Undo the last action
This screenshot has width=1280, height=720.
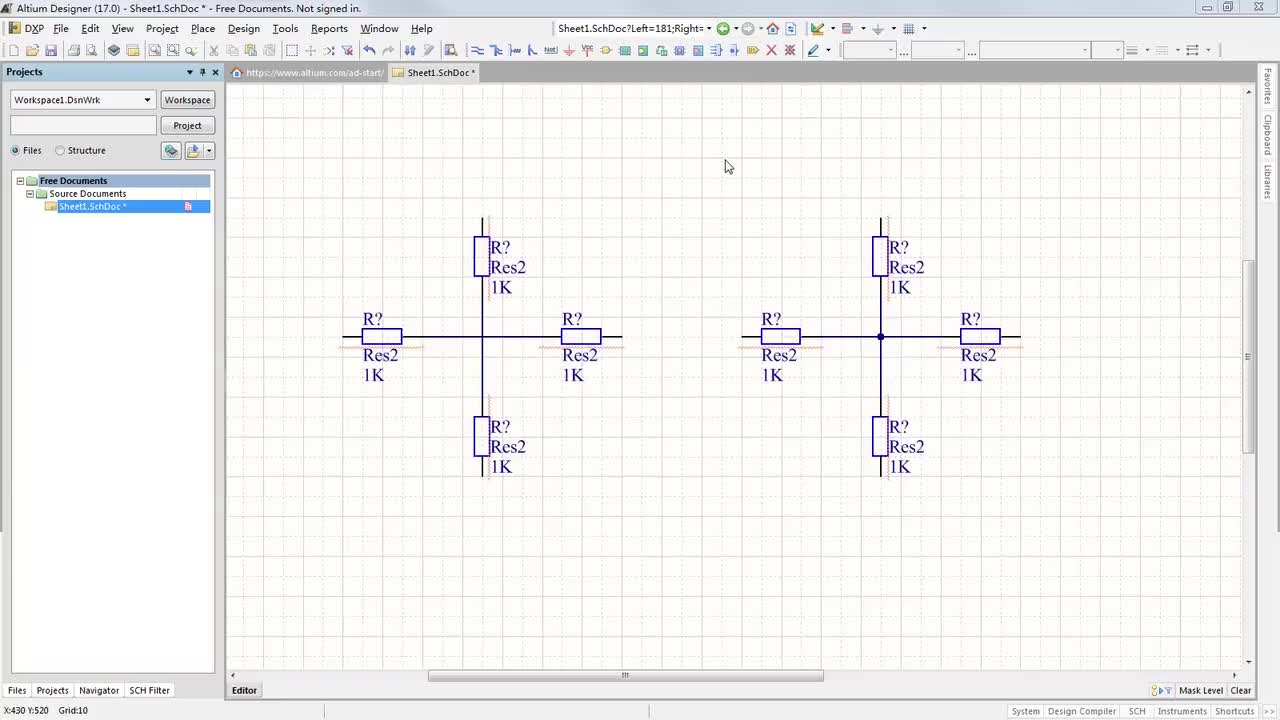pos(369,50)
